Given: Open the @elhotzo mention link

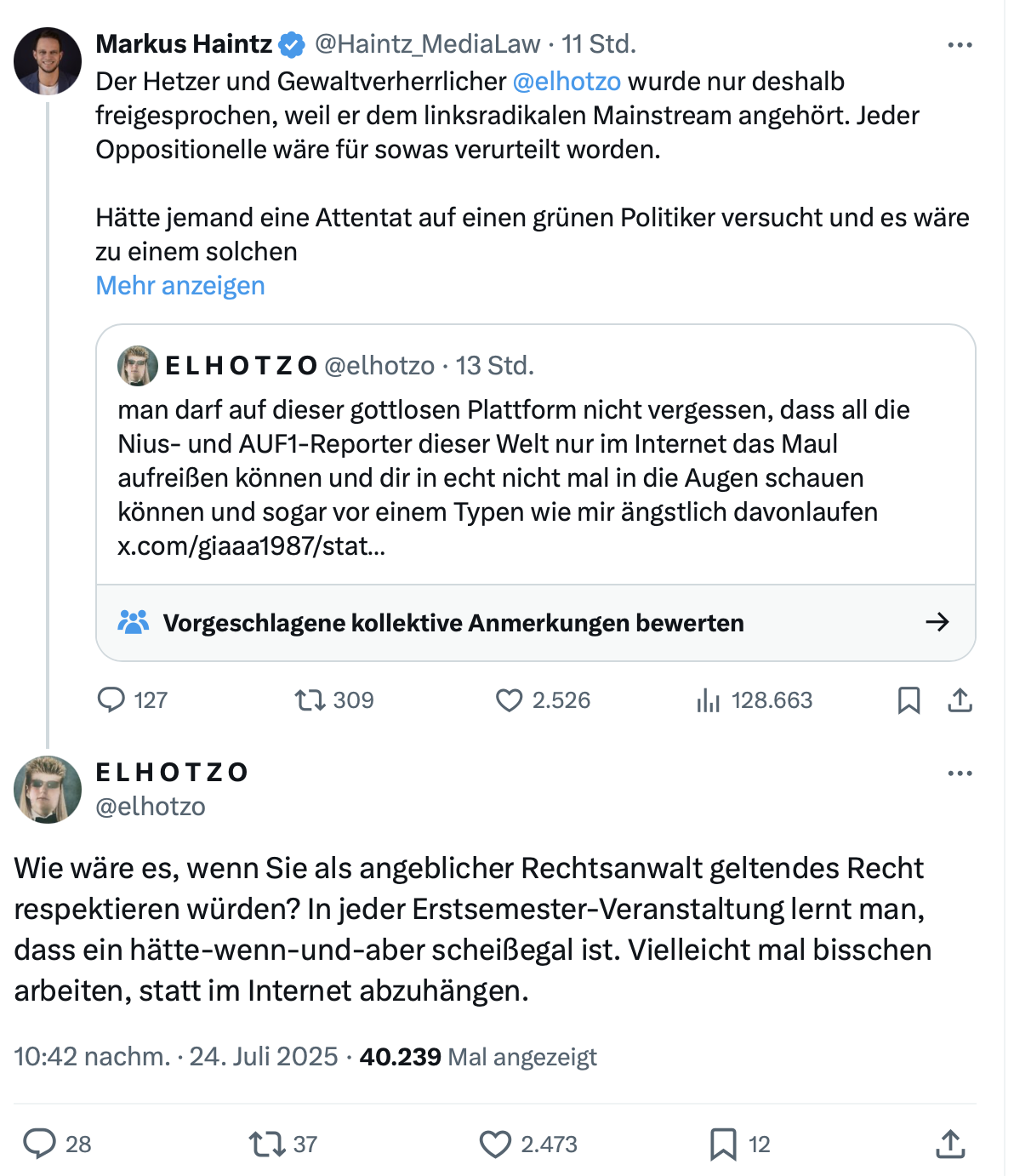Looking at the screenshot, I should [567, 82].
